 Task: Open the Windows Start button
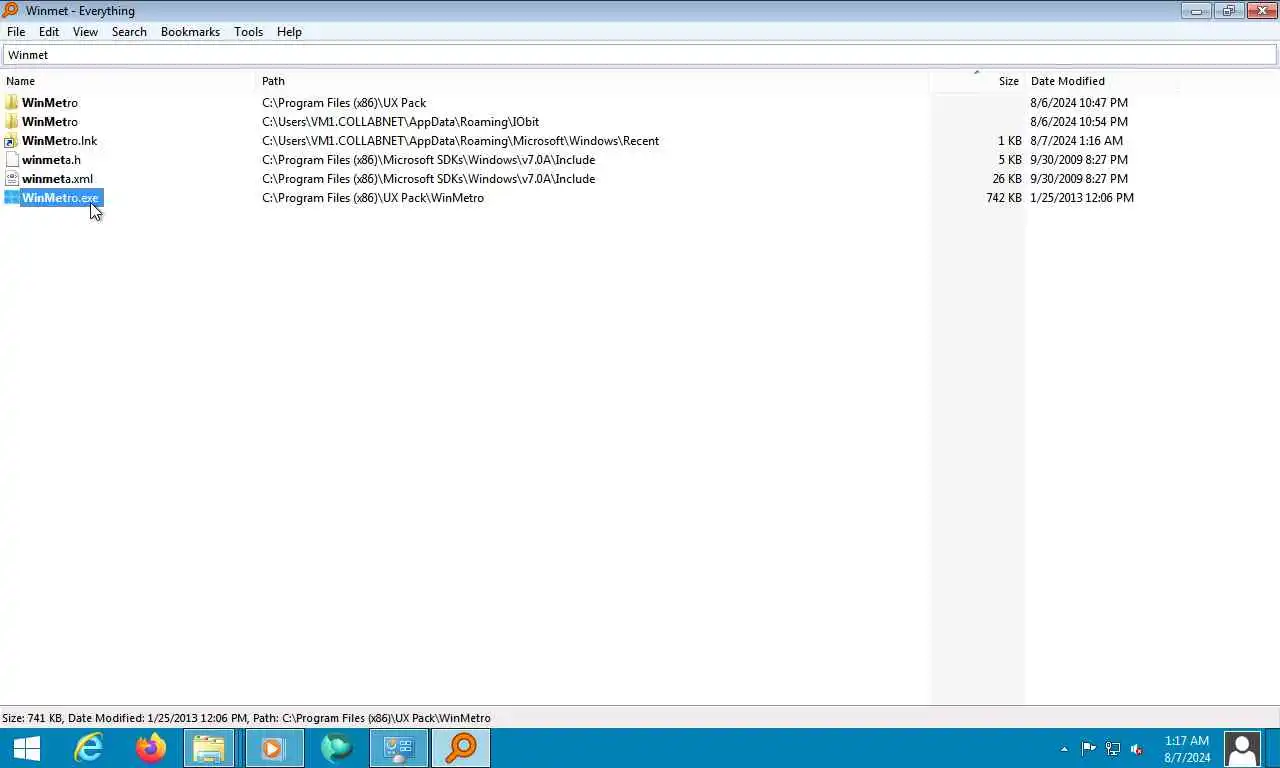point(27,748)
